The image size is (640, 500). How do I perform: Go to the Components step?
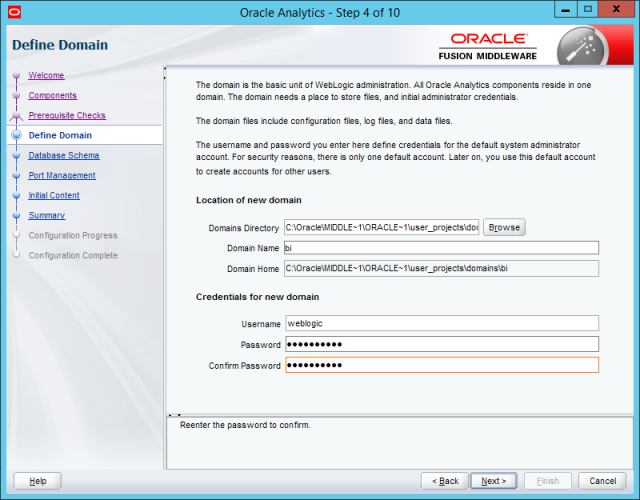coord(53,96)
